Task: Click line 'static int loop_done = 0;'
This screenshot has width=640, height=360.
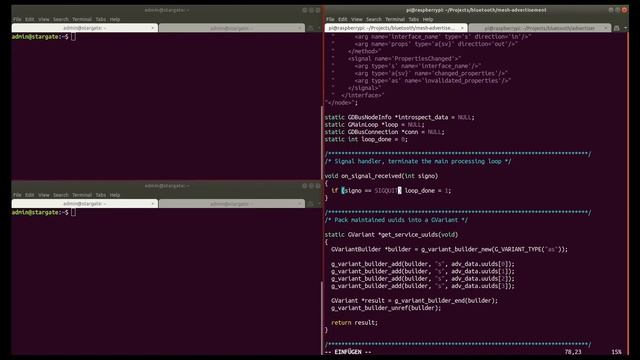Action: 366,140
